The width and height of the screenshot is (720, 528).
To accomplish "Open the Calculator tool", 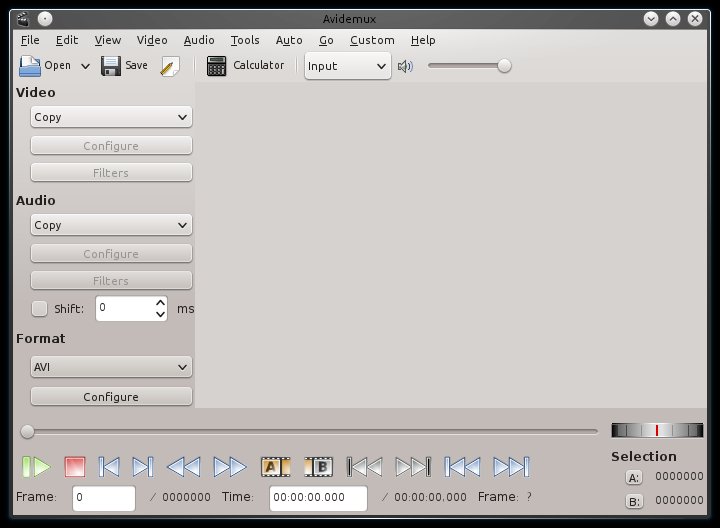I will pos(245,66).
